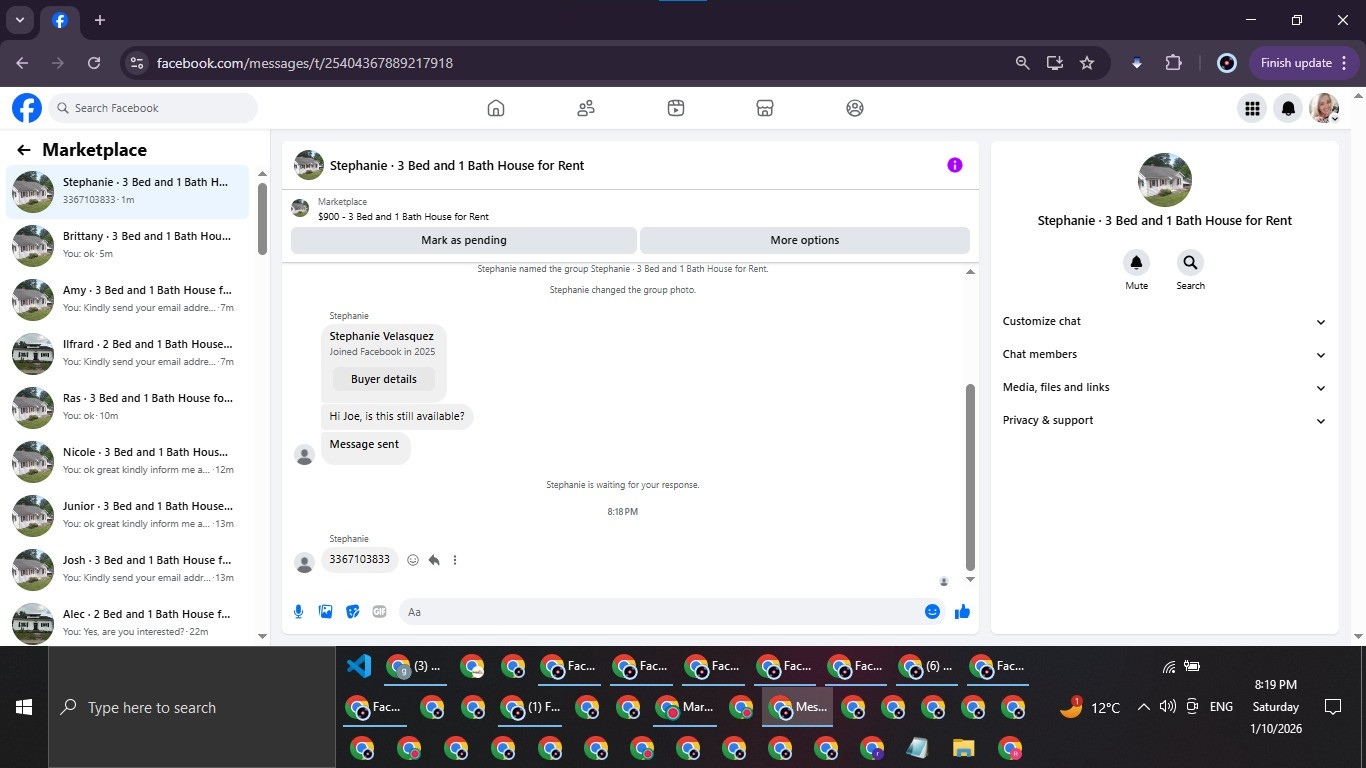The width and height of the screenshot is (1366, 768).
Task: React to 3367103833 message with emoji
Action: [413, 560]
